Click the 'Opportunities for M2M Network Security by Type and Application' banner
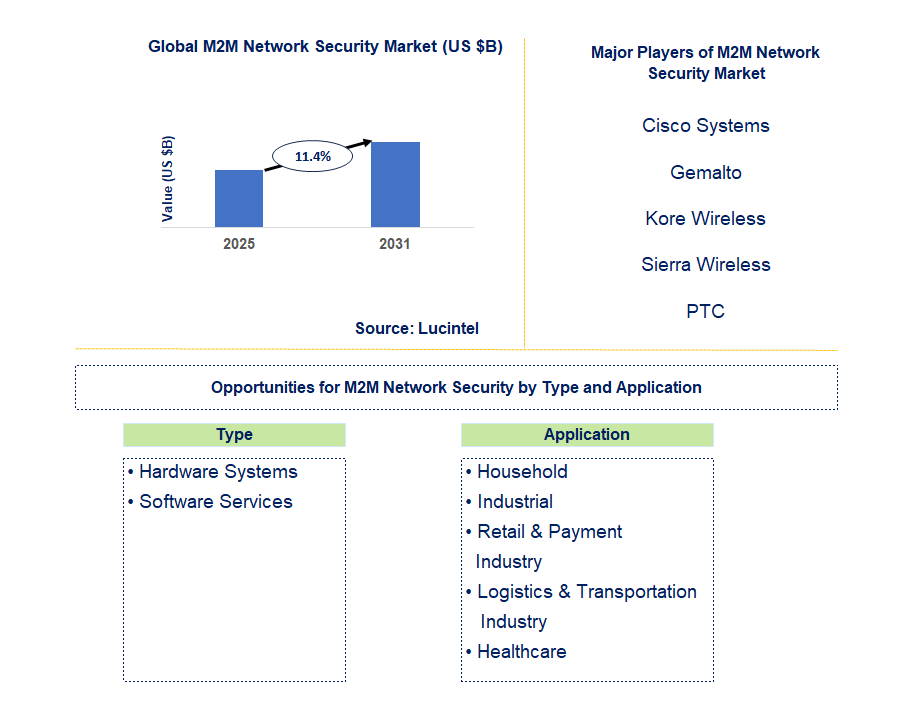The height and width of the screenshot is (722, 902). (x=456, y=387)
